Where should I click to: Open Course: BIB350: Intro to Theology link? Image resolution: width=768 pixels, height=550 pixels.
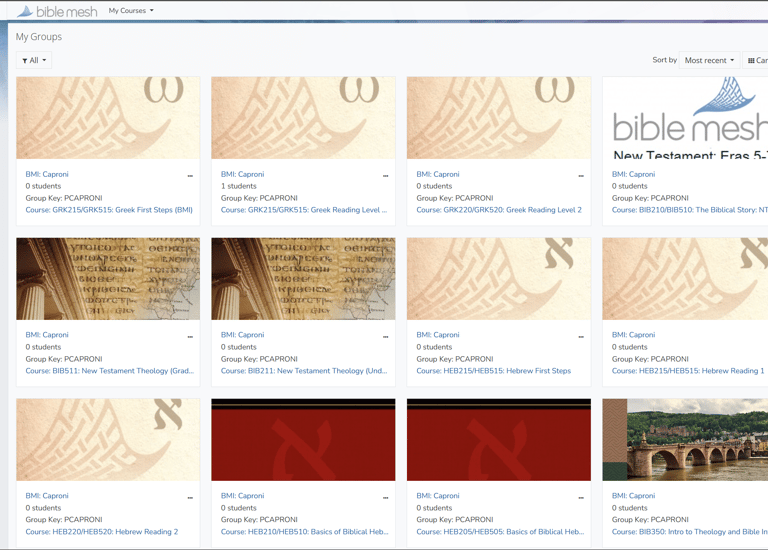[690, 531]
